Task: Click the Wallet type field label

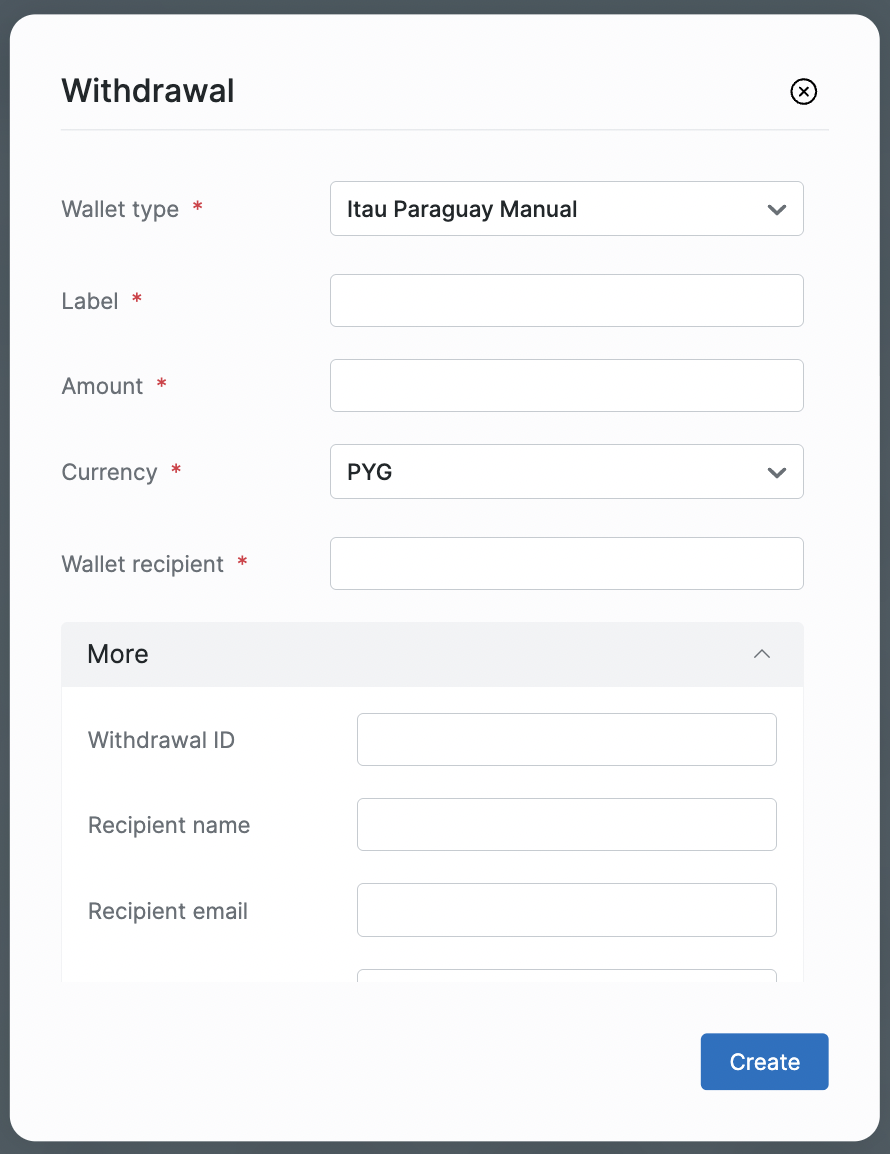Action: coord(120,209)
